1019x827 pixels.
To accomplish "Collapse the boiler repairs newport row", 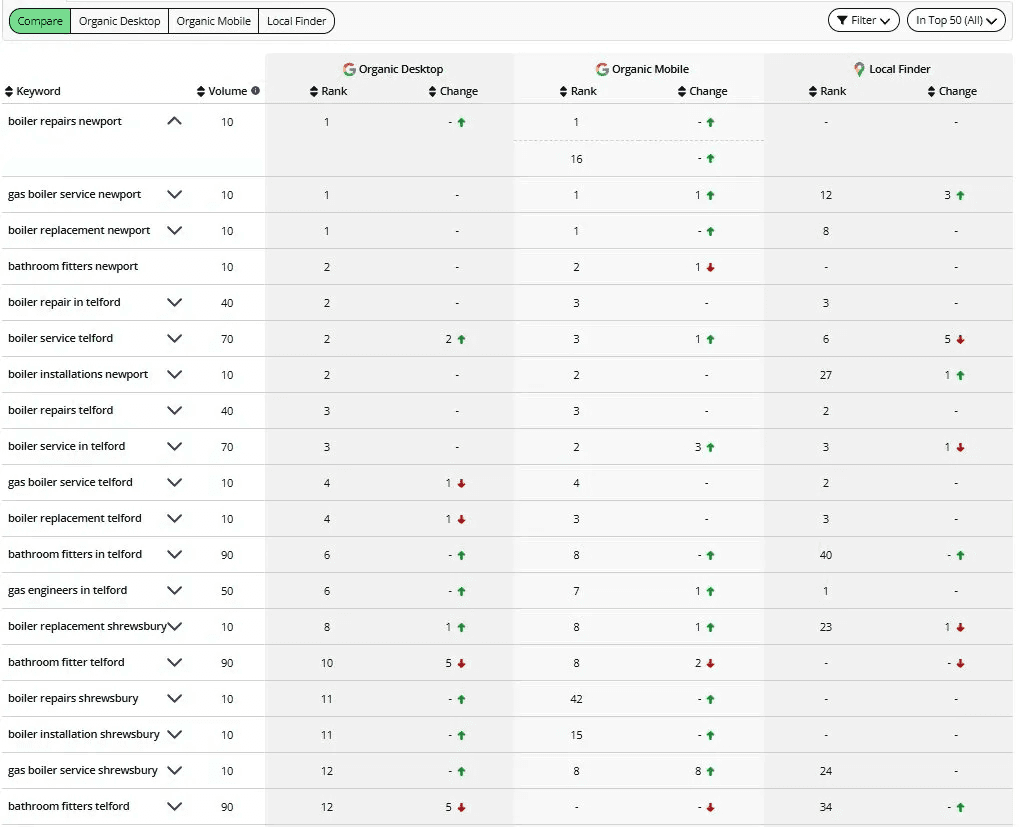I will point(175,120).
